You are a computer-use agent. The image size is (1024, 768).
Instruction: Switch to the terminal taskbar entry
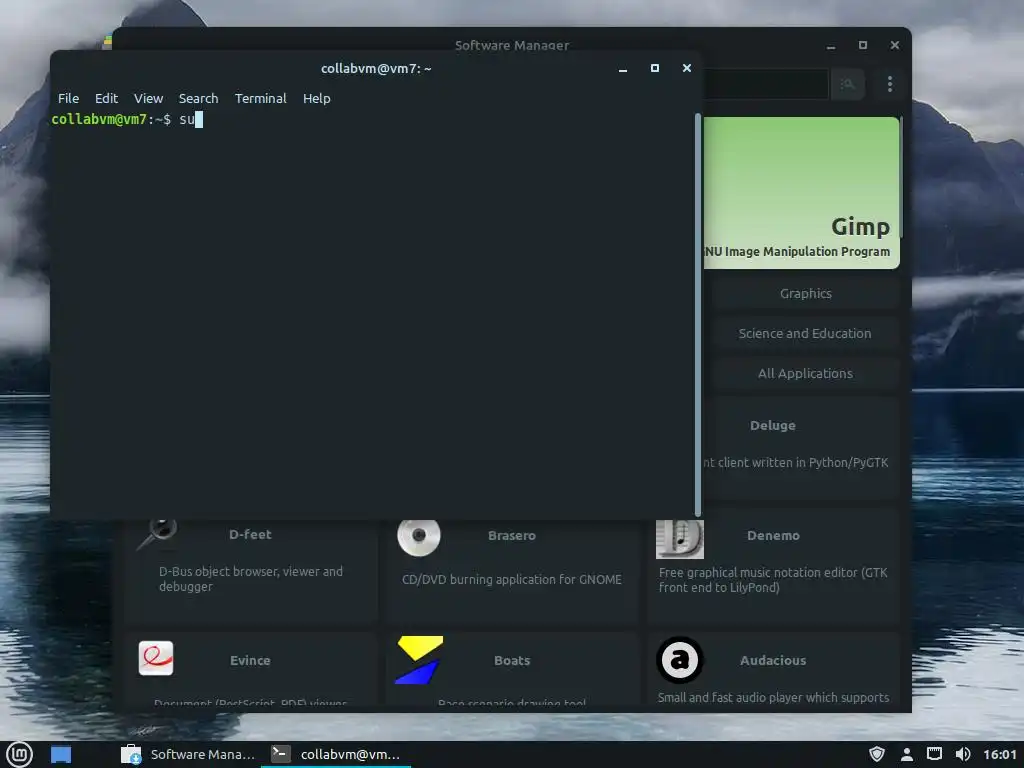pos(336,754)
